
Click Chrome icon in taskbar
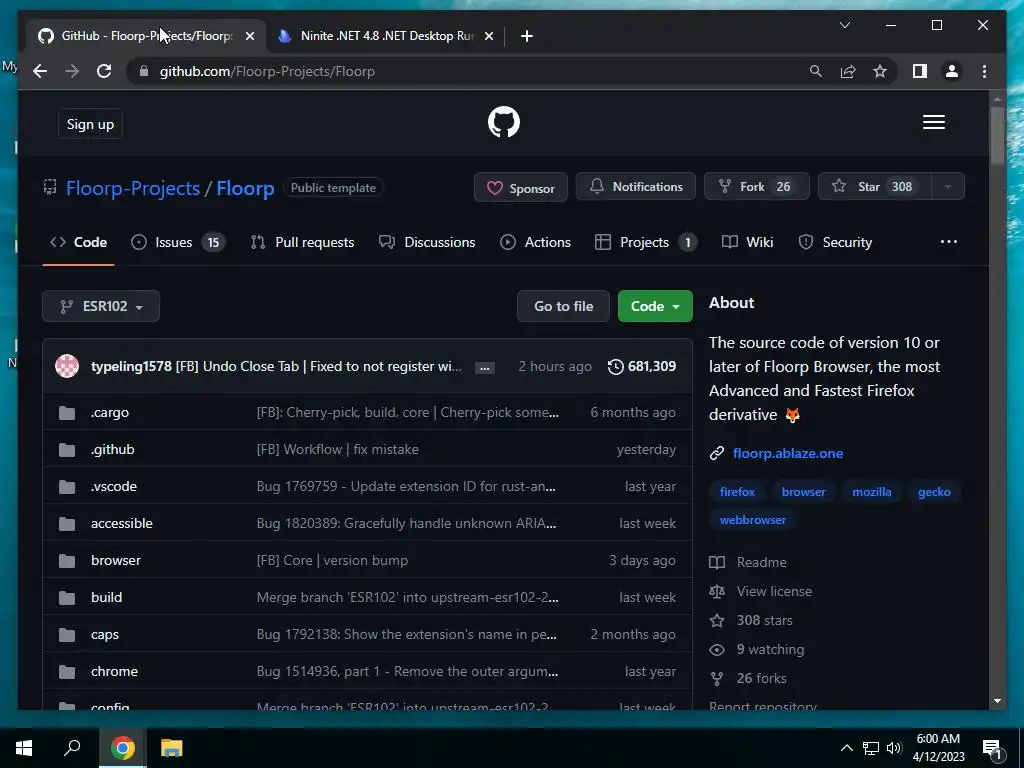tap(122, 748)
